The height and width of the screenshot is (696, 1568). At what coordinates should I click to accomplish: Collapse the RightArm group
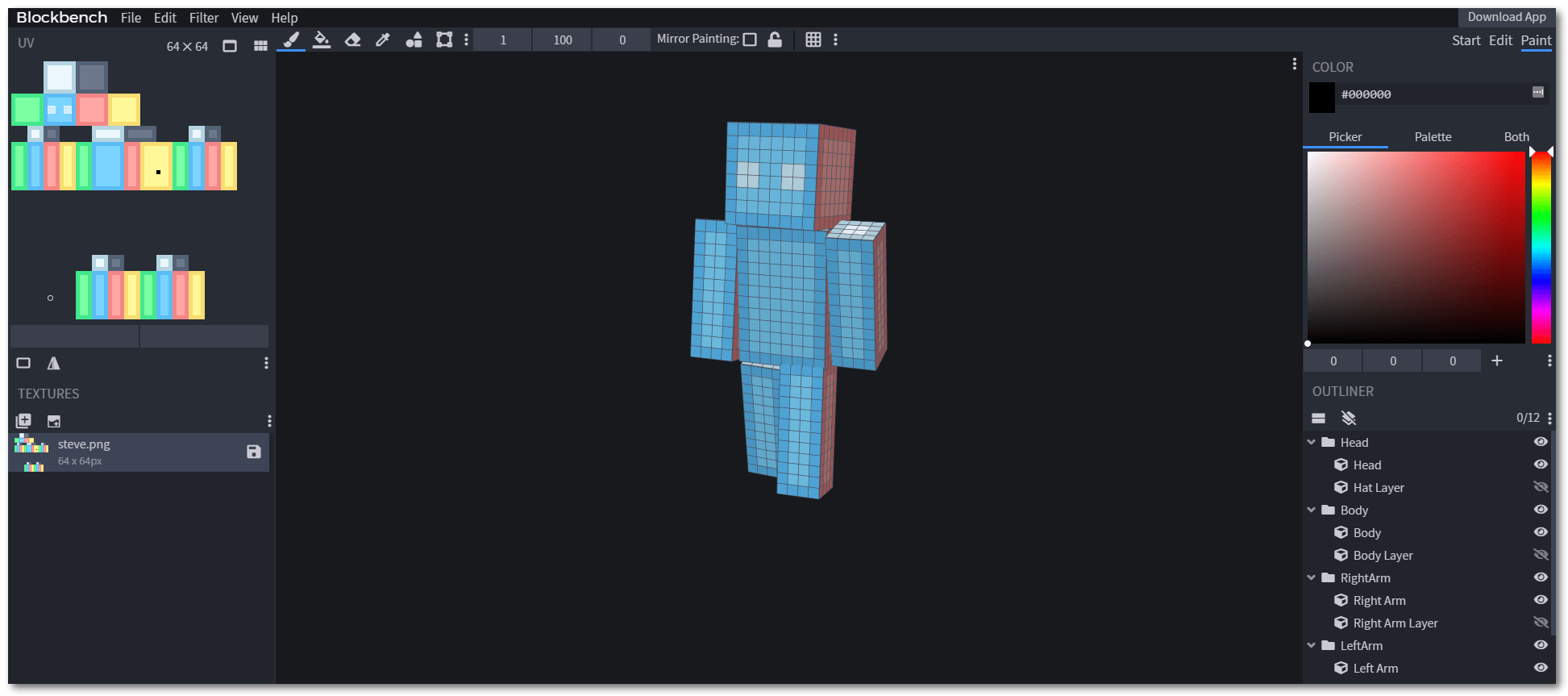(x=1312, y=577)
